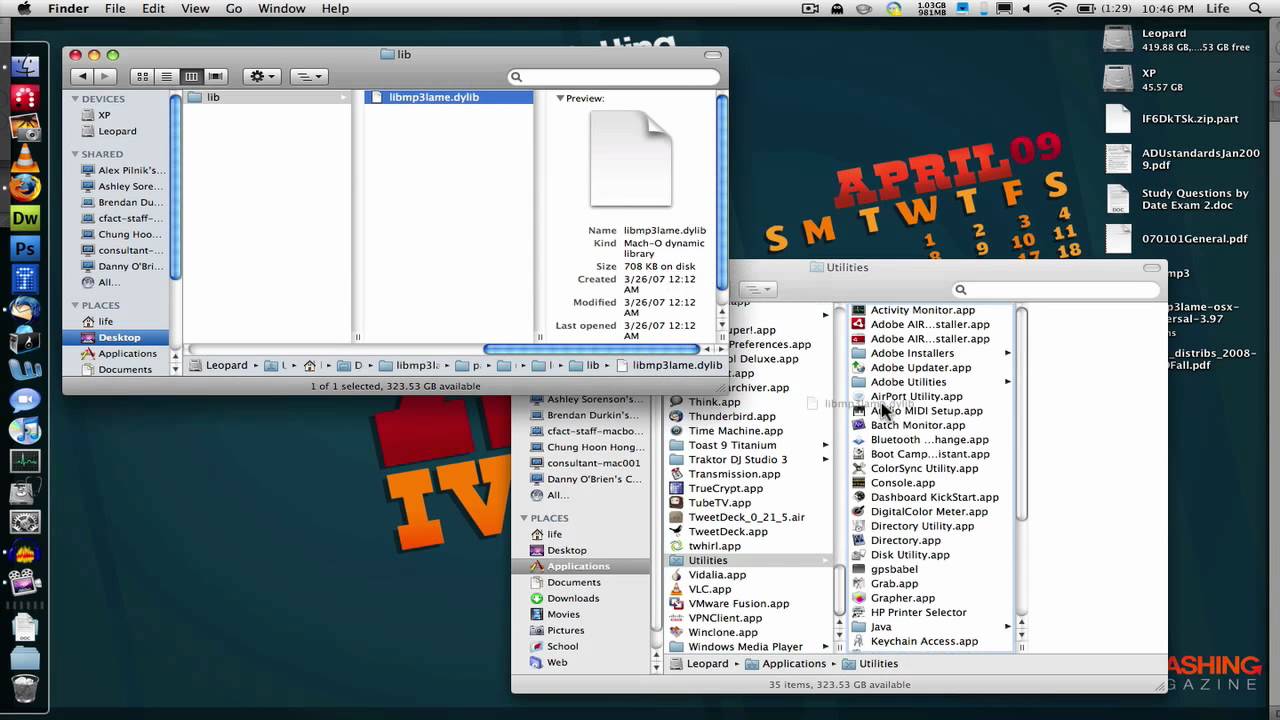
Task: Select Console.app in Utilities list
Action: [x=903, y=483]
